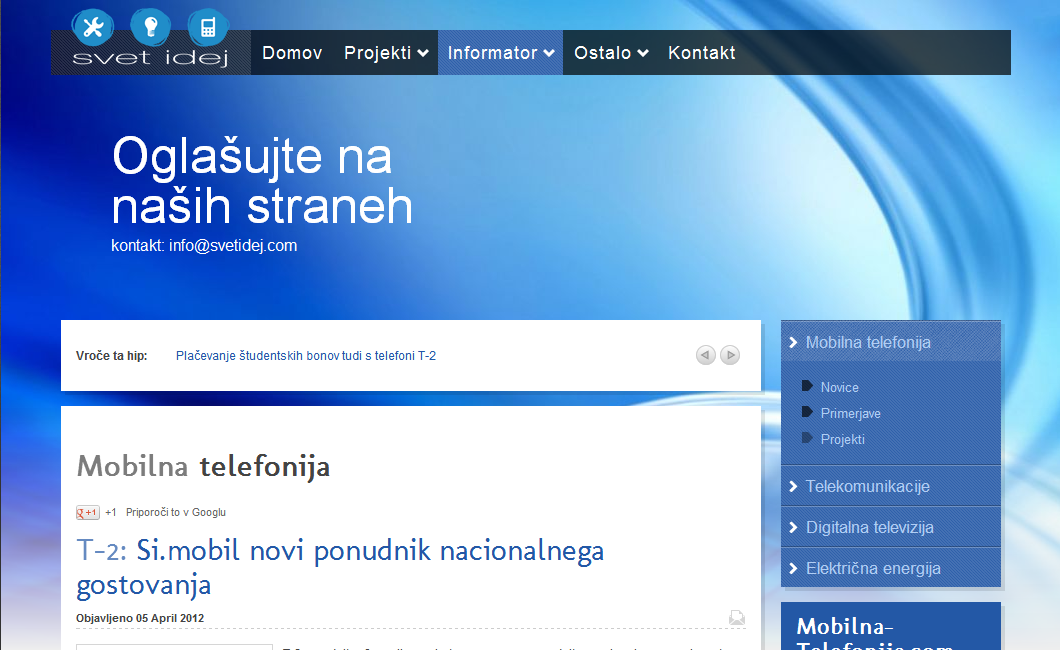Click the Google +1 button
The height and width of the screenshot is (650, 1060).
point(88,512)
